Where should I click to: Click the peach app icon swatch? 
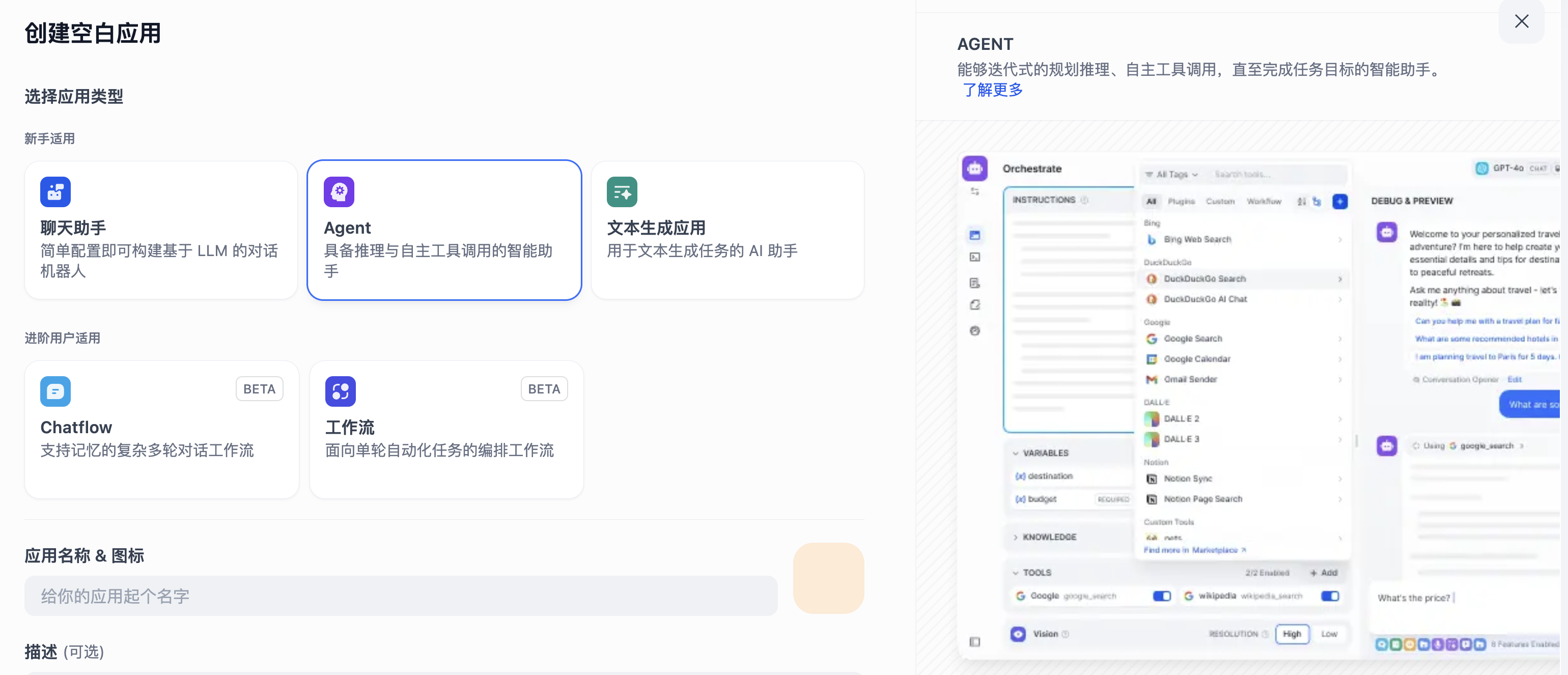coord(828,578)
